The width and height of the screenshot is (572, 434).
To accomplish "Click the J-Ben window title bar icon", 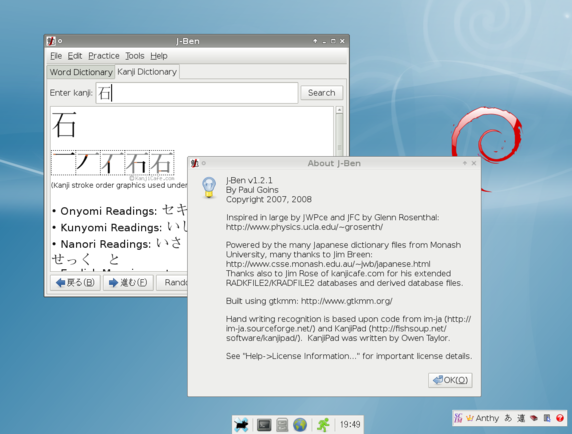I will pyautogui.click(x=51, y=41).
